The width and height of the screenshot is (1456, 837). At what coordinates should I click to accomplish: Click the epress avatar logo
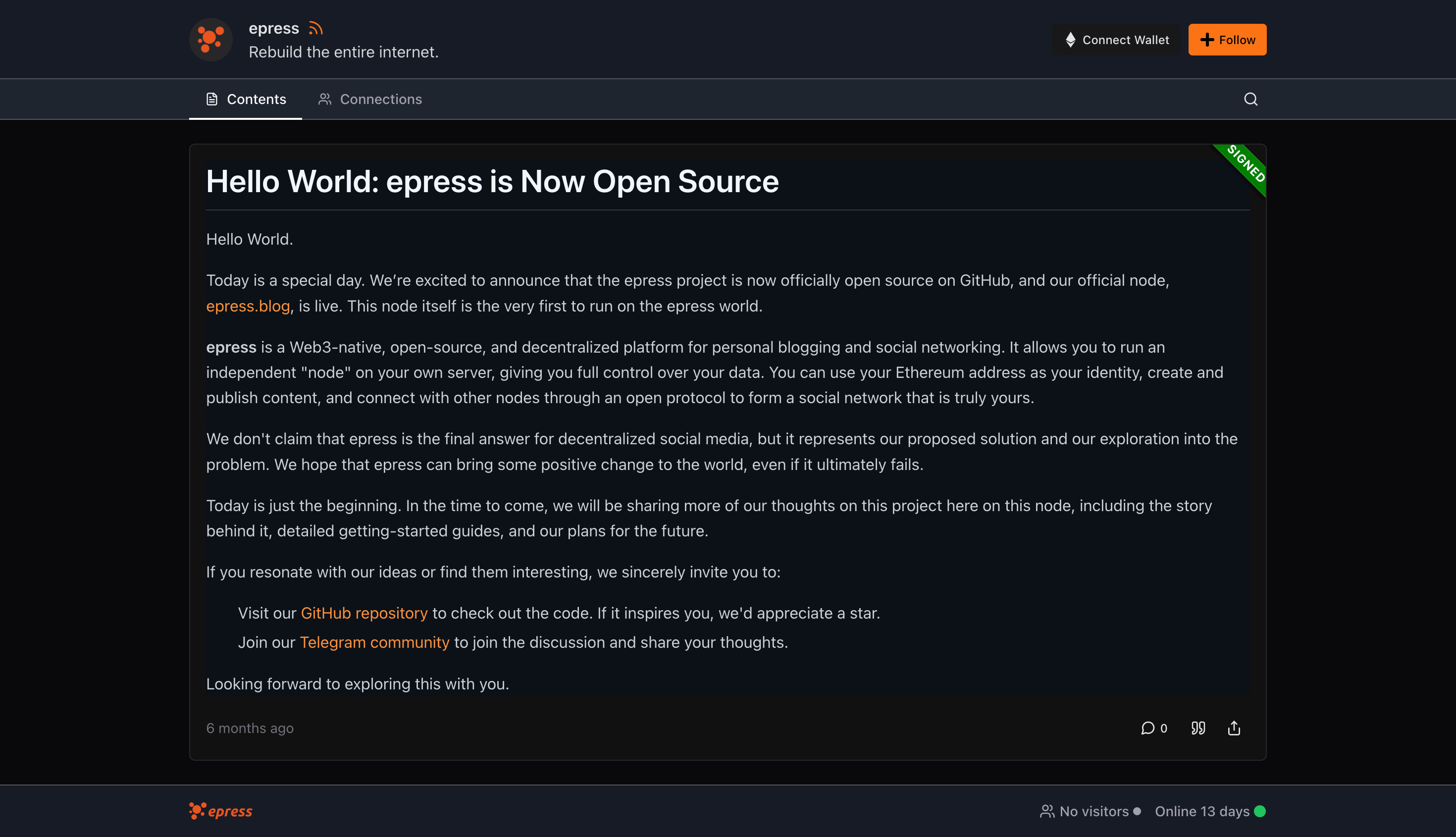(x=210, y=39)
